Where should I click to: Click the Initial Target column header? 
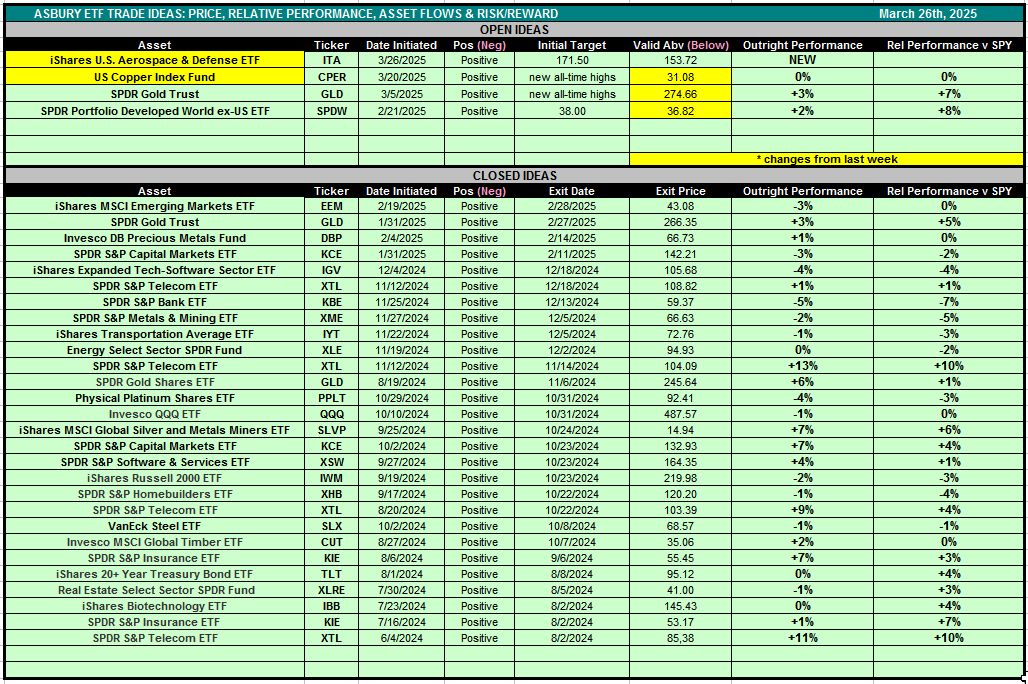pyautogui.click(x=572, y=45)
